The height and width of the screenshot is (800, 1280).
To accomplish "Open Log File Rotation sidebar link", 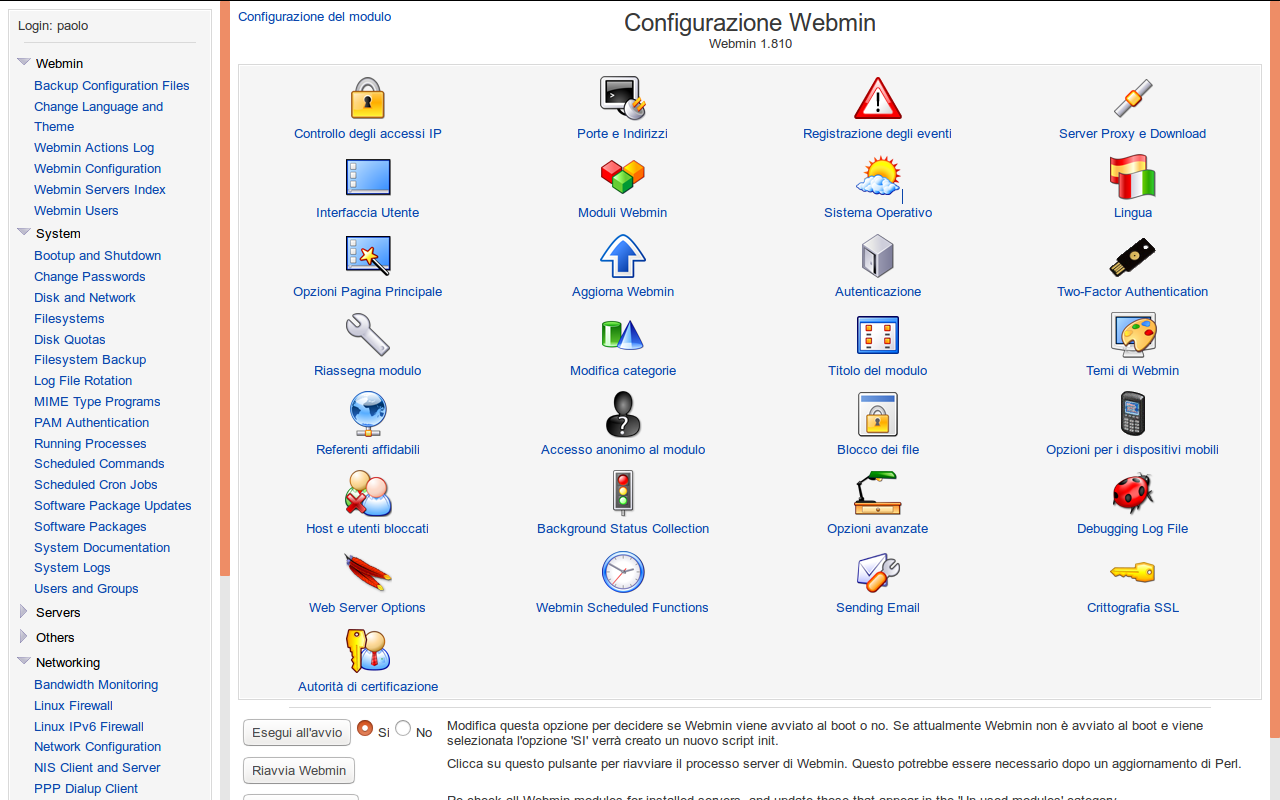I will pyautogui.click(x=83, y=381).
